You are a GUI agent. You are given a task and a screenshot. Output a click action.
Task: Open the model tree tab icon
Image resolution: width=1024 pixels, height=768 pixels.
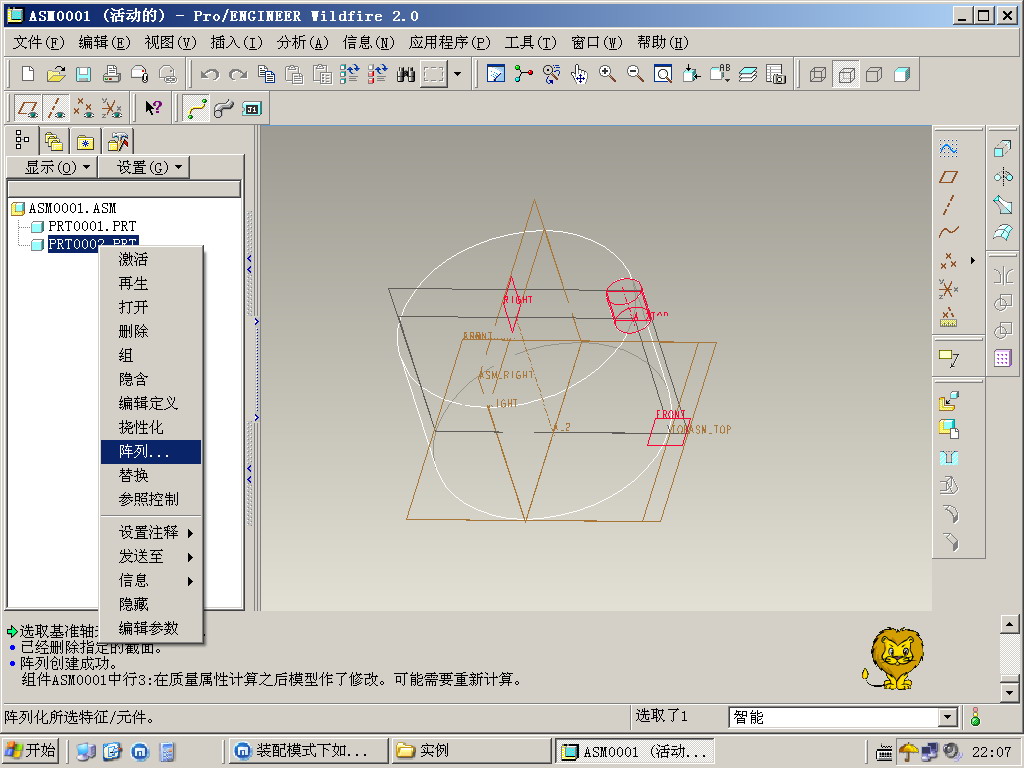[22, 140]
